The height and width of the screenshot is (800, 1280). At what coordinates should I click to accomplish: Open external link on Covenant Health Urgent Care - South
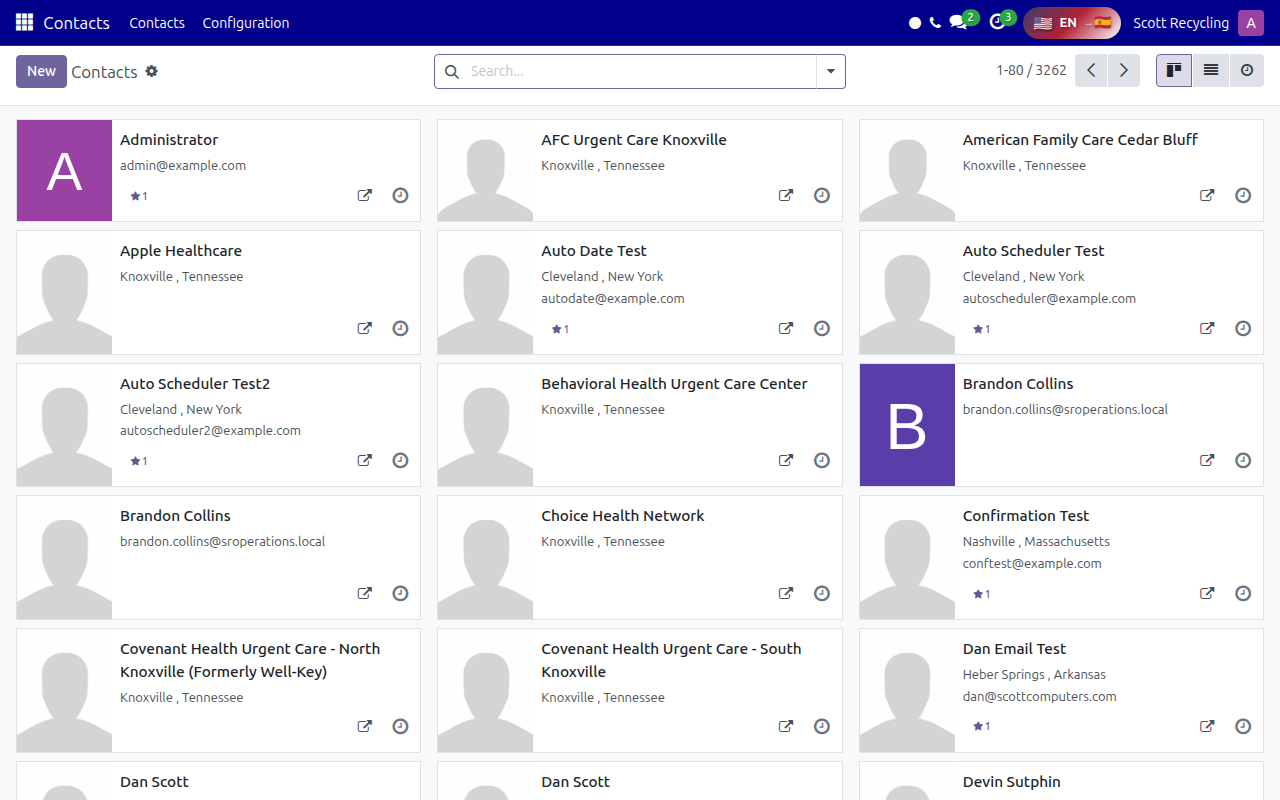pos(786,726)
